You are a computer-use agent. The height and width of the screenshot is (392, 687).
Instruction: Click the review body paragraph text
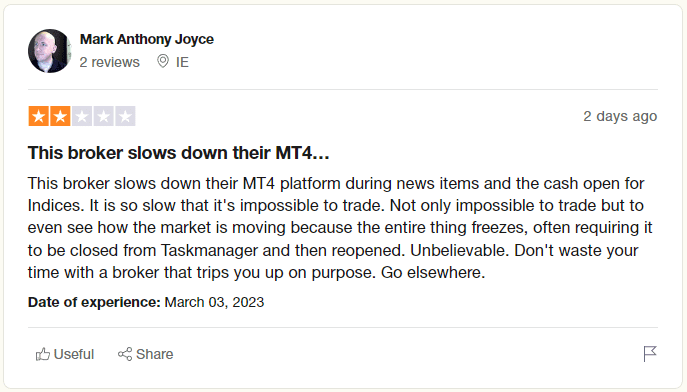point(340,228)
